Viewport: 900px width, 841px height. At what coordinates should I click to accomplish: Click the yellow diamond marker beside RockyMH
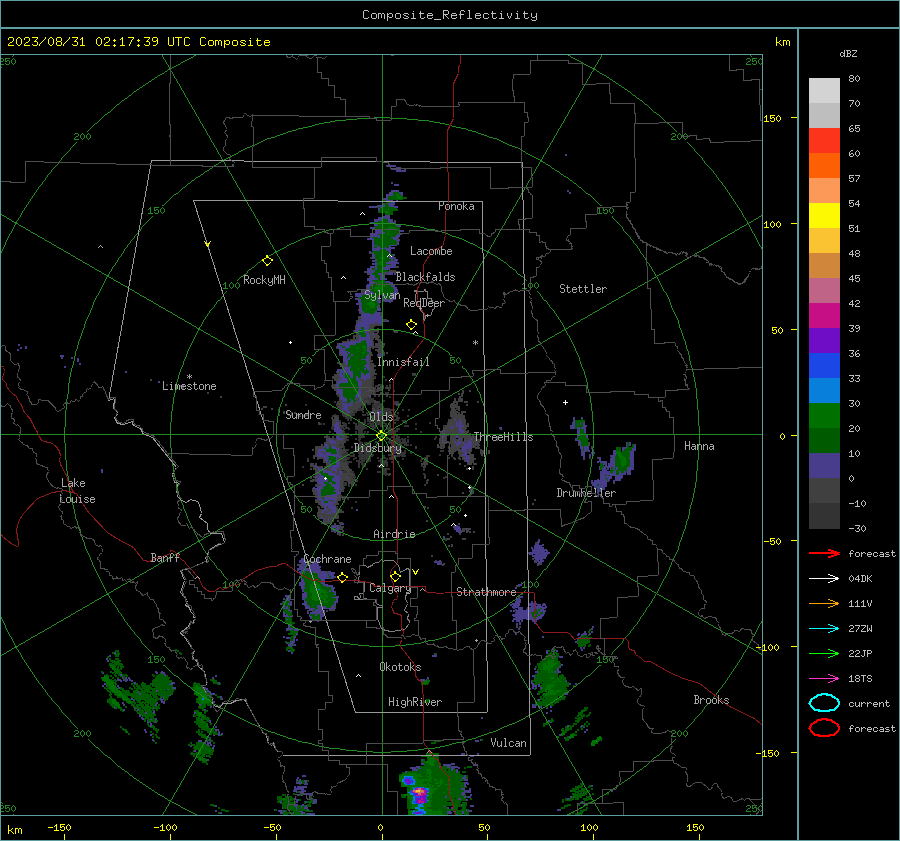[267, 261]
